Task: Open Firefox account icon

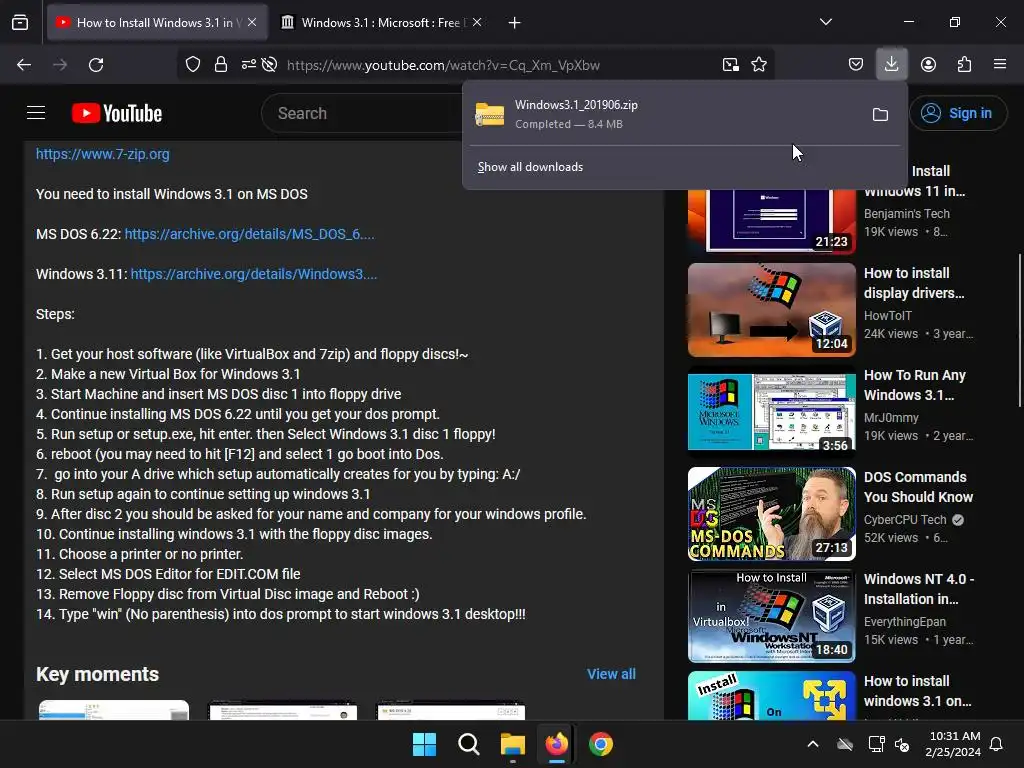Action: (928, 65)
